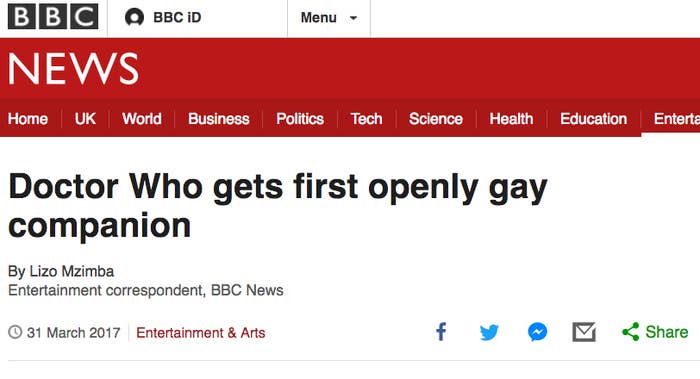Screen dimensions: 700x379
Task: Send the article via Messenger icon
Action: point(538,332)
